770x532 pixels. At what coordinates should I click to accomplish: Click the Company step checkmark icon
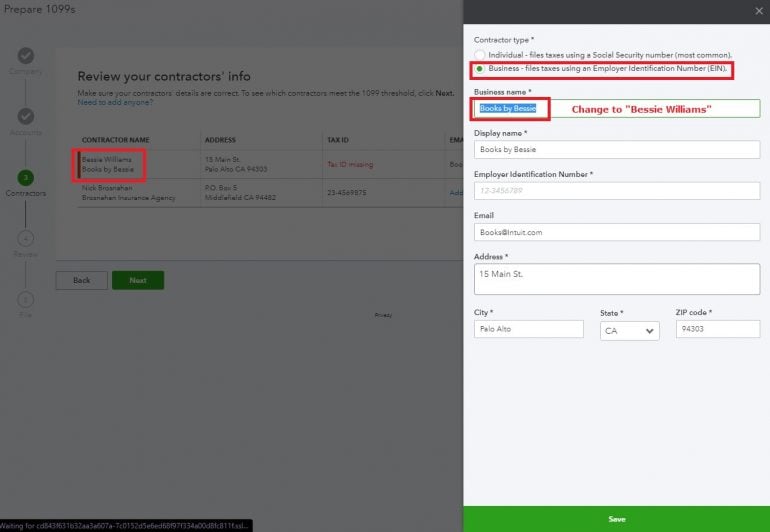(26, 56)
